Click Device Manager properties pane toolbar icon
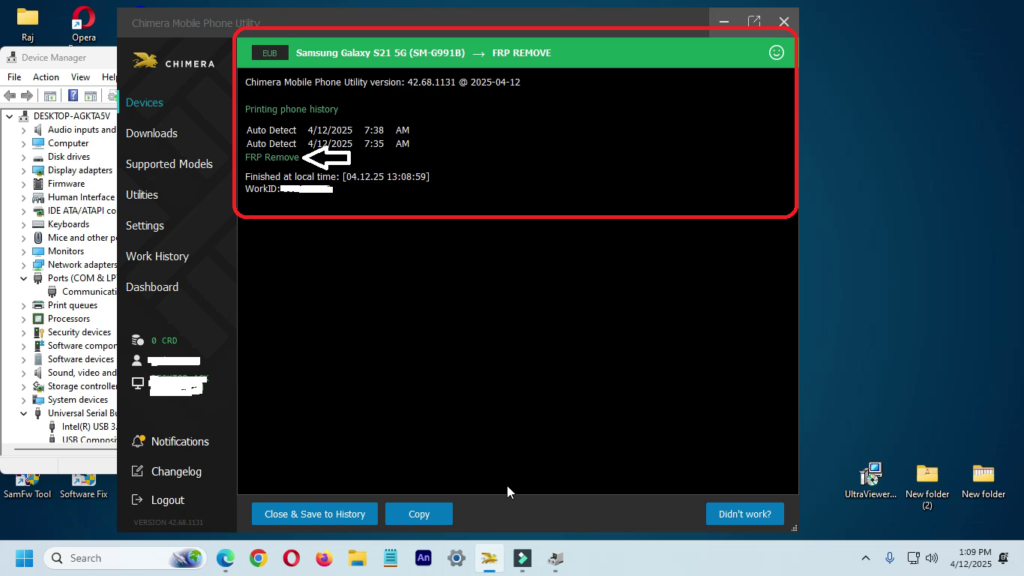 91,96
